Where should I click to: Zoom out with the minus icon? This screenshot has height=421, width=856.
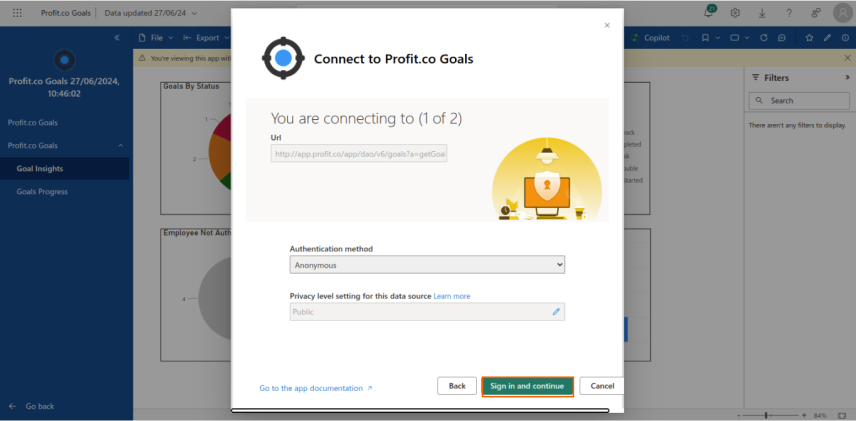[739, 416]
